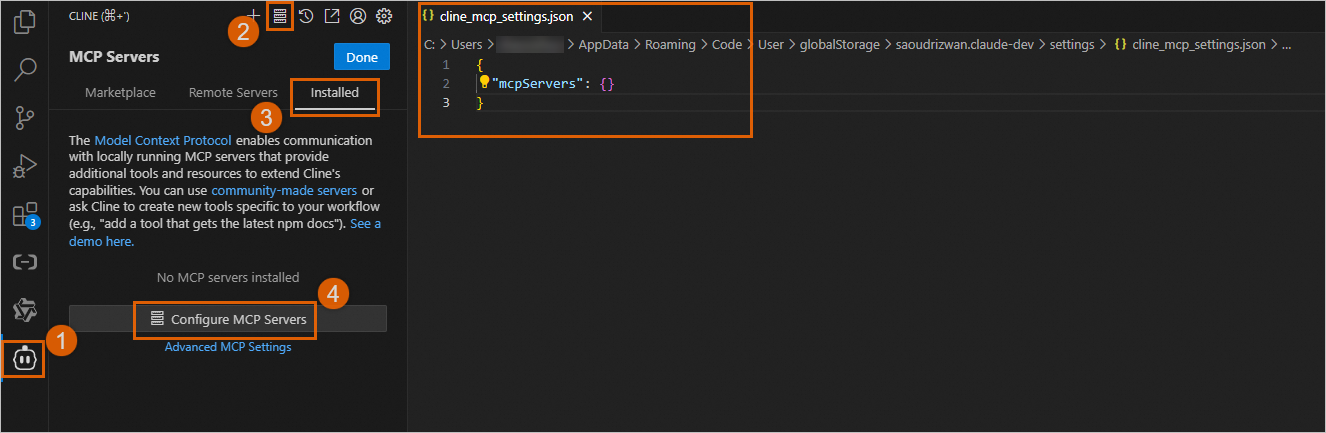Open the Model Context Protocol link
Screen dimensions: 1326x433
163,140
